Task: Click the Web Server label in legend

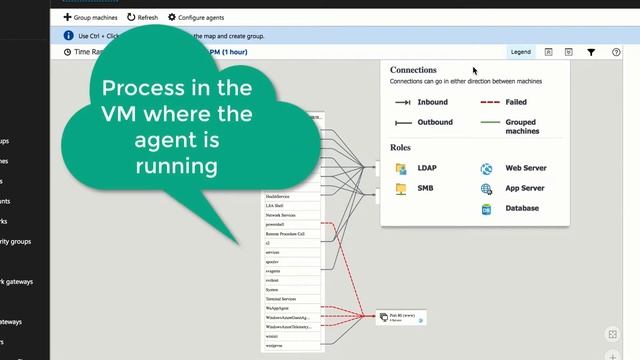Action: tap(526, 168)
